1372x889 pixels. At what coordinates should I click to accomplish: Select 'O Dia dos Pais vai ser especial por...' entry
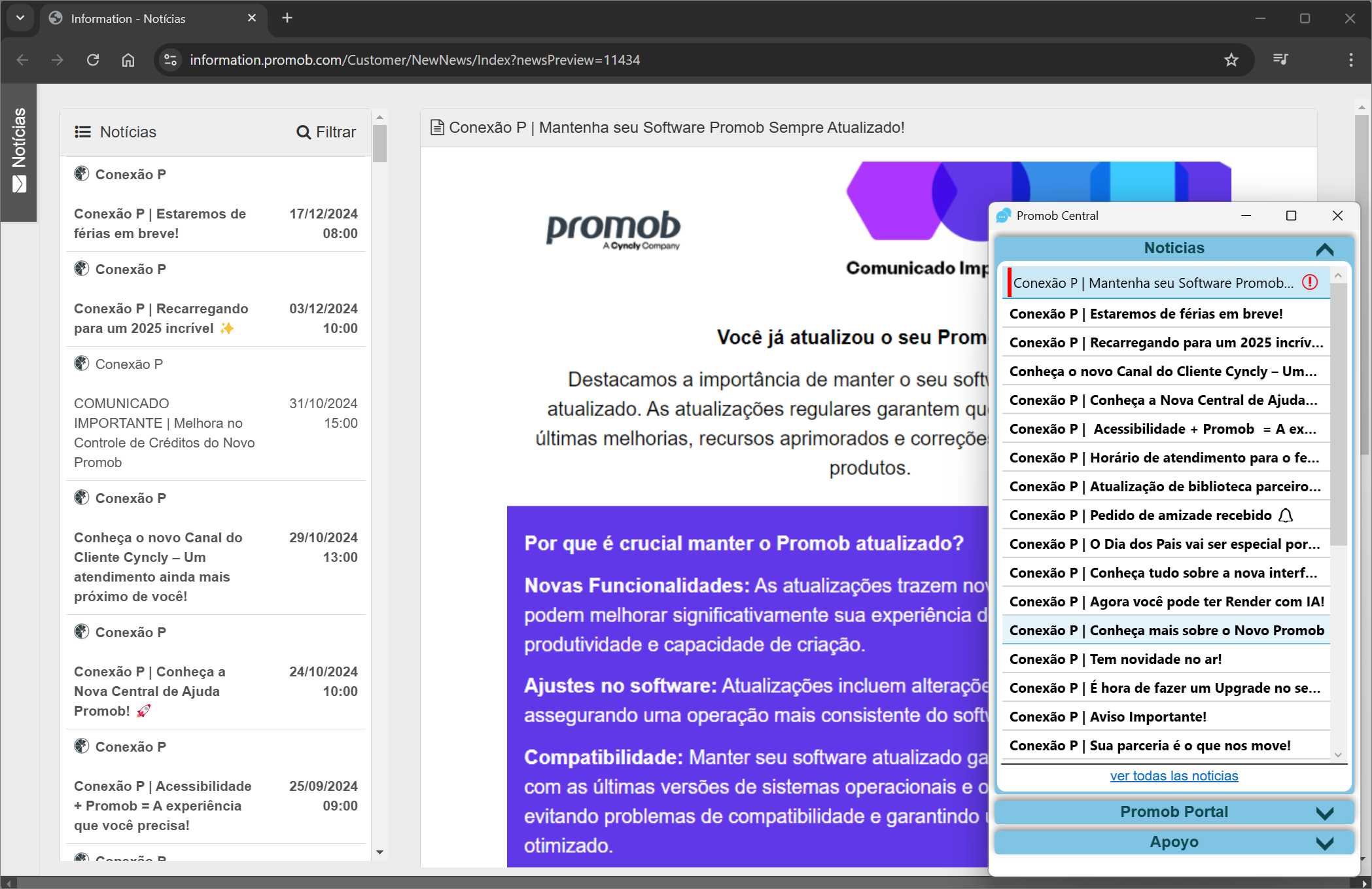click(x=1166, y=544)
